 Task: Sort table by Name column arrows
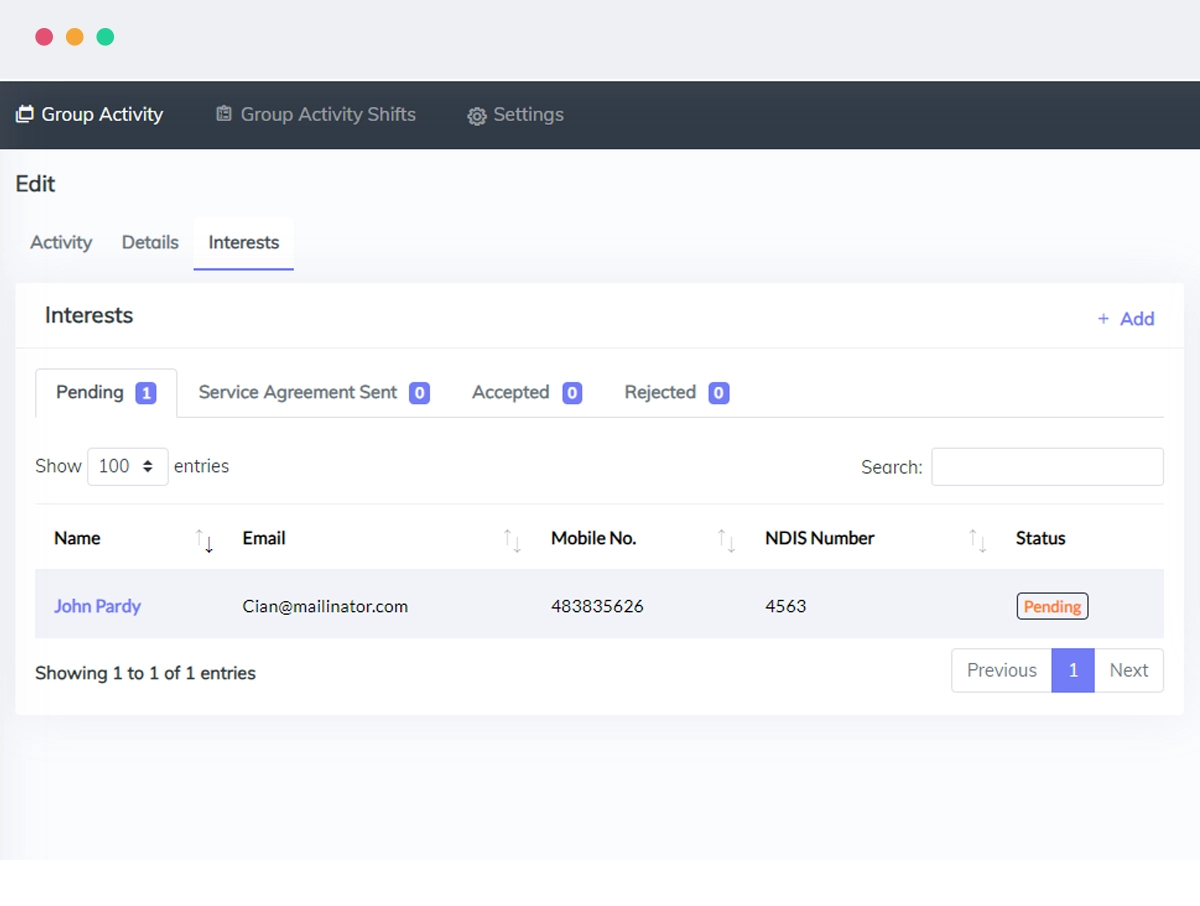(x=204, y=540)
